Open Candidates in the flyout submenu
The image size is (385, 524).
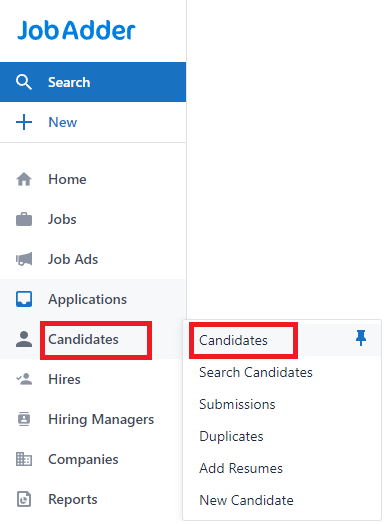[x=233, y=340]
